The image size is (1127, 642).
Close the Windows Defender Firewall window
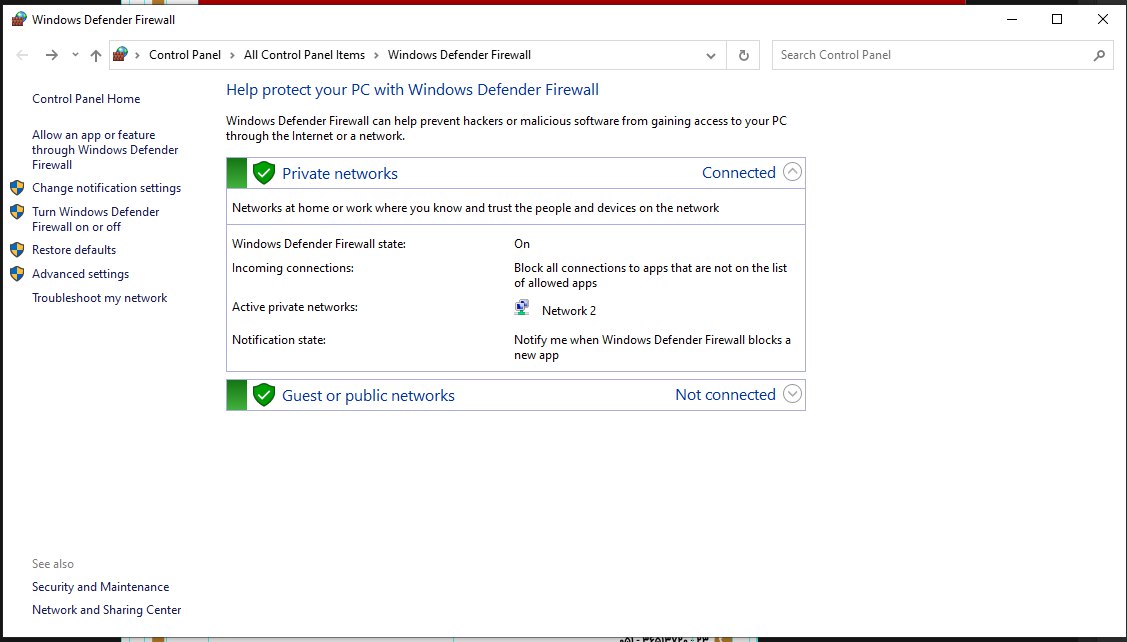coord(1103,19)
